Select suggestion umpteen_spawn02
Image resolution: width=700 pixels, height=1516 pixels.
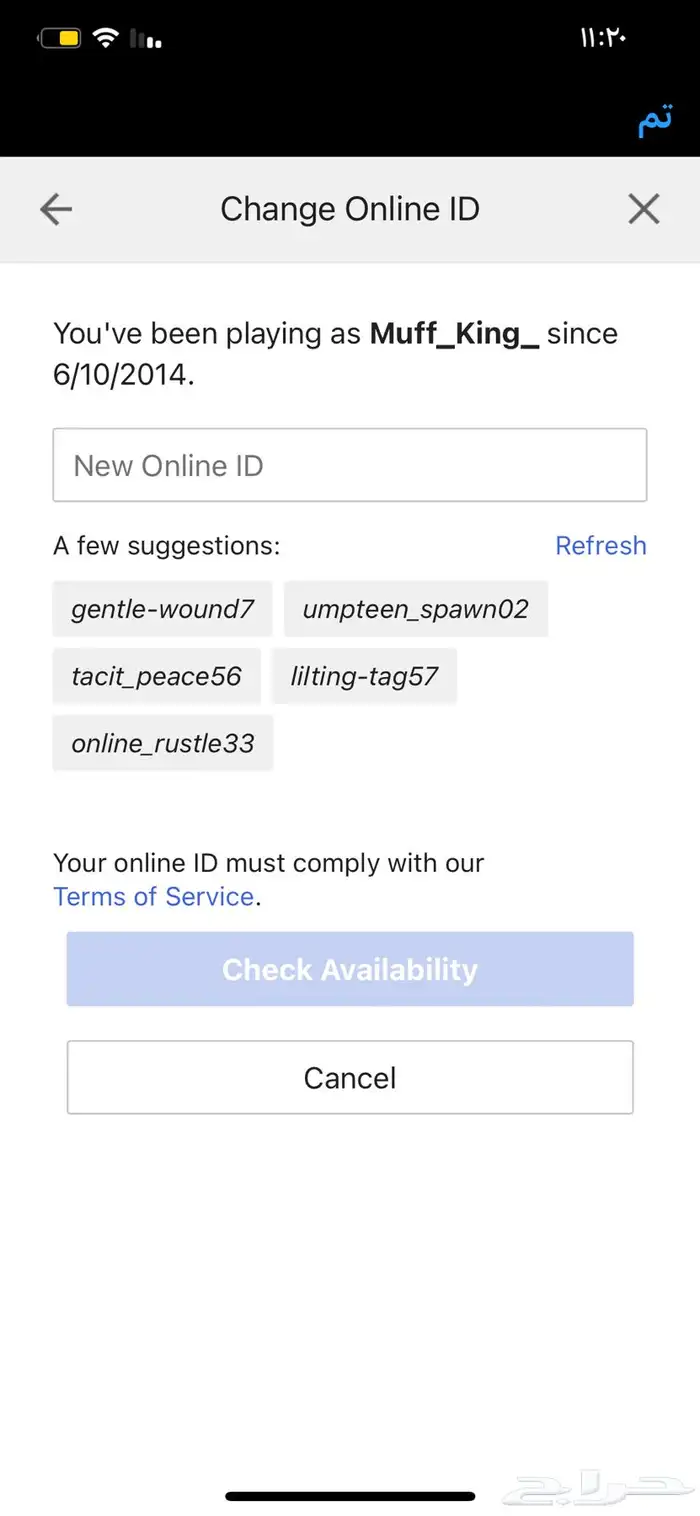(416, 608)
